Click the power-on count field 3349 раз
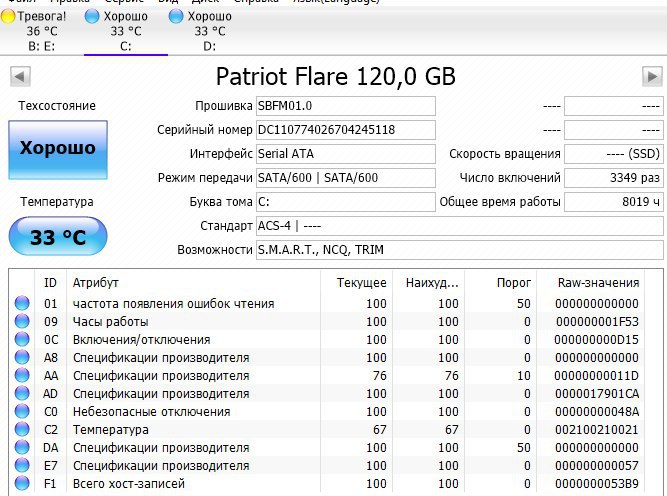The width and height of the screenshot is (667, 496). coord(613,178)
